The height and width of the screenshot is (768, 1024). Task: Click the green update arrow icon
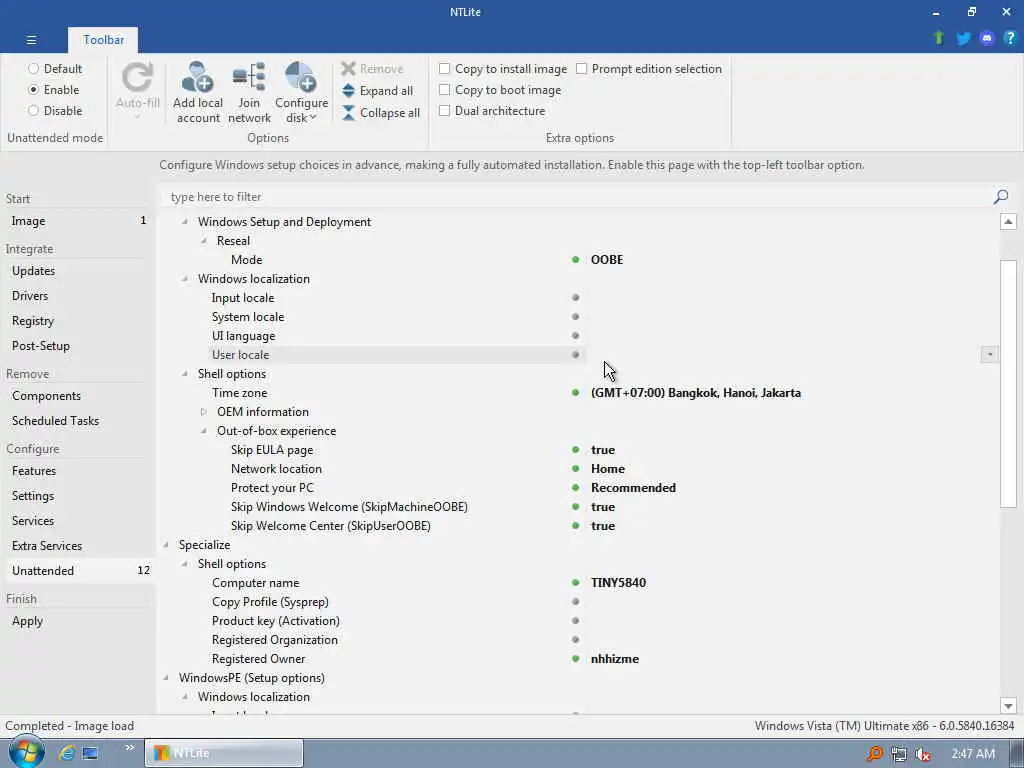(x=939, y=38)
